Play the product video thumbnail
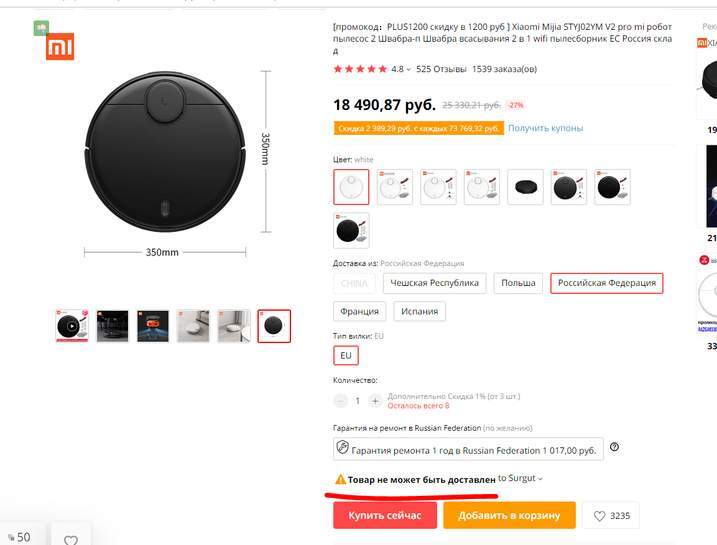 click(x=72, y=326)
